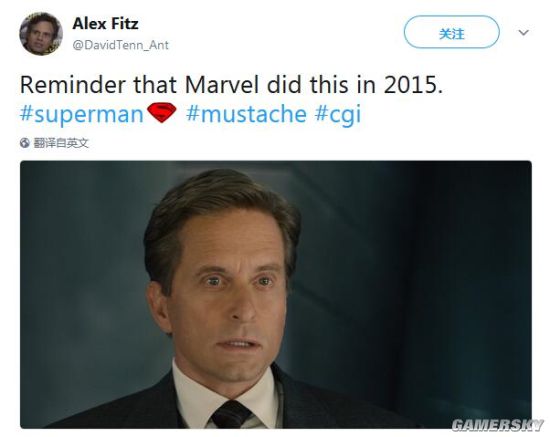Screen dimensions: 550x437
Task: Click the Alex Fitz display name
Action: pyautogui.click(x=105, y=24)
